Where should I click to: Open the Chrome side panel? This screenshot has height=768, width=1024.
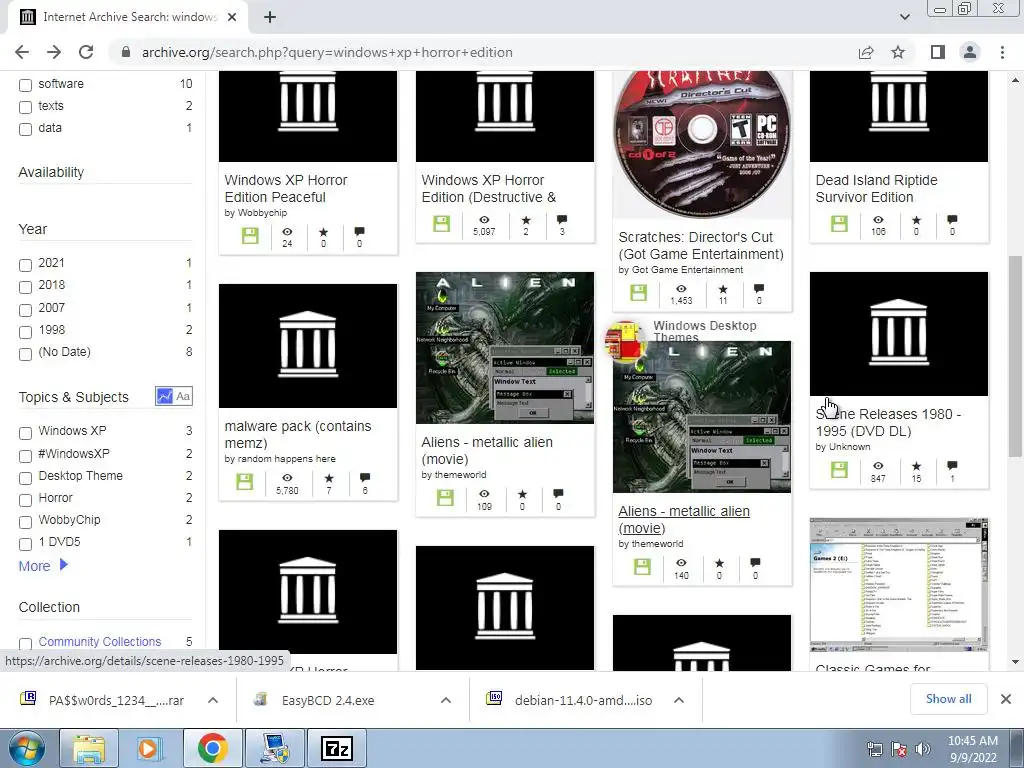pyautogui.click(x=938, y=52)
